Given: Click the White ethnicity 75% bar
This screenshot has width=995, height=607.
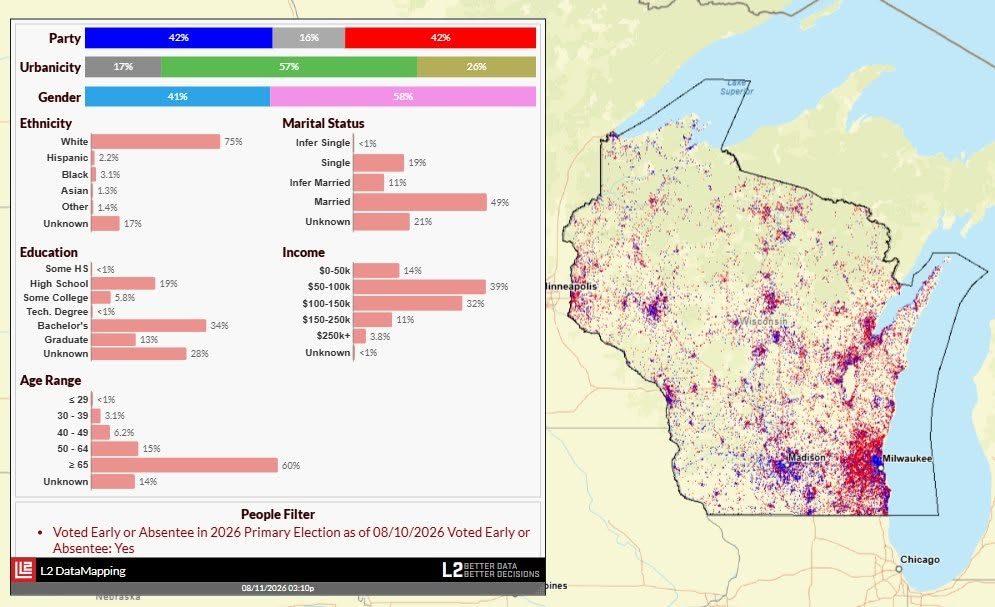Looking at the screenshot, I should click(155, 141).
